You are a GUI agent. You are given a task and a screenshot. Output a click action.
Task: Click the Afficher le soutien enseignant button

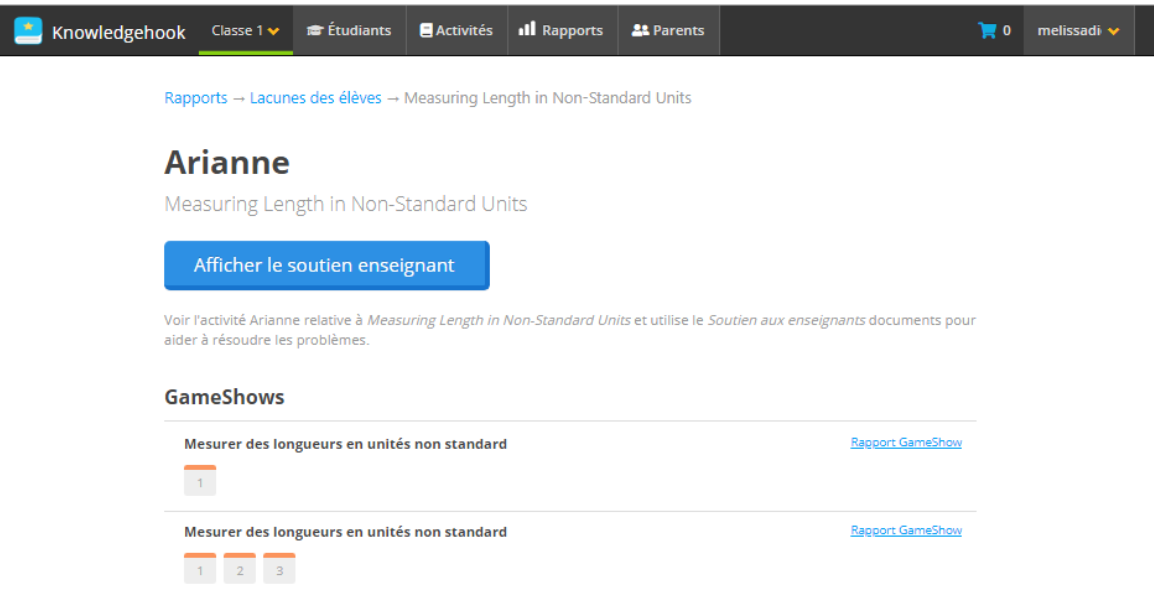pos(327,266)
